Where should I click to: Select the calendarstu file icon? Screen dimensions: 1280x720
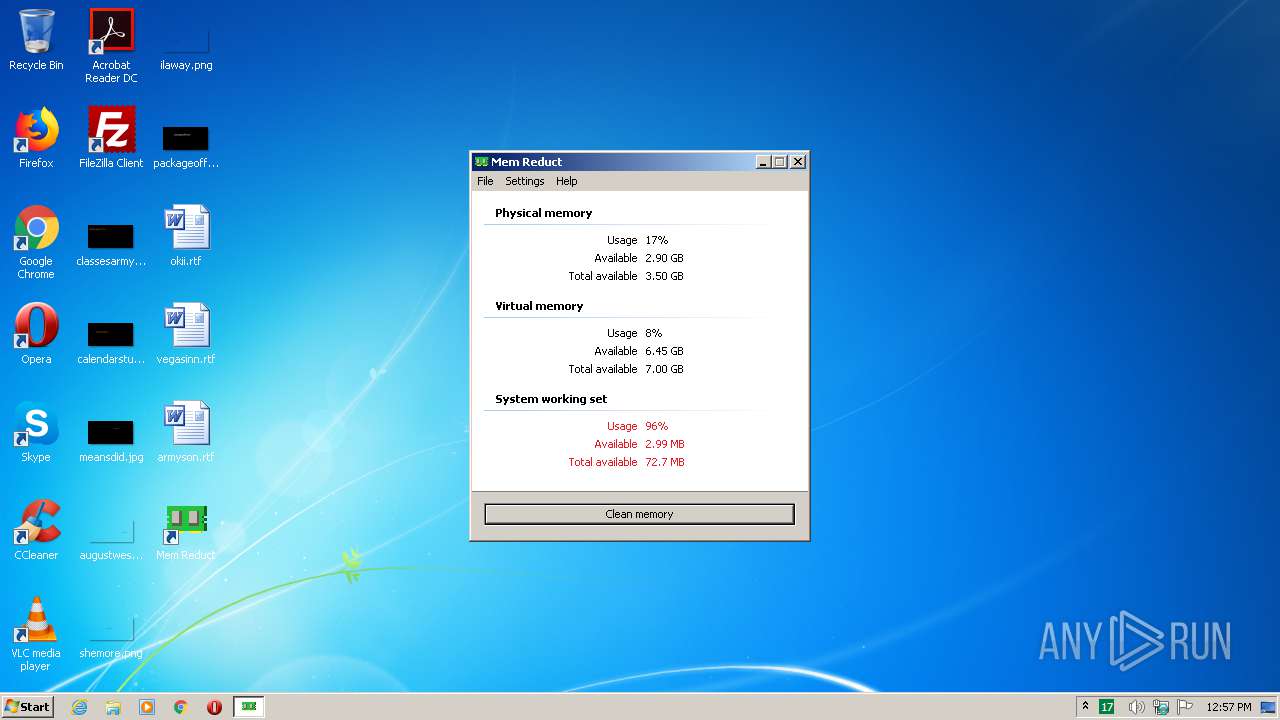tap(111, 341)
